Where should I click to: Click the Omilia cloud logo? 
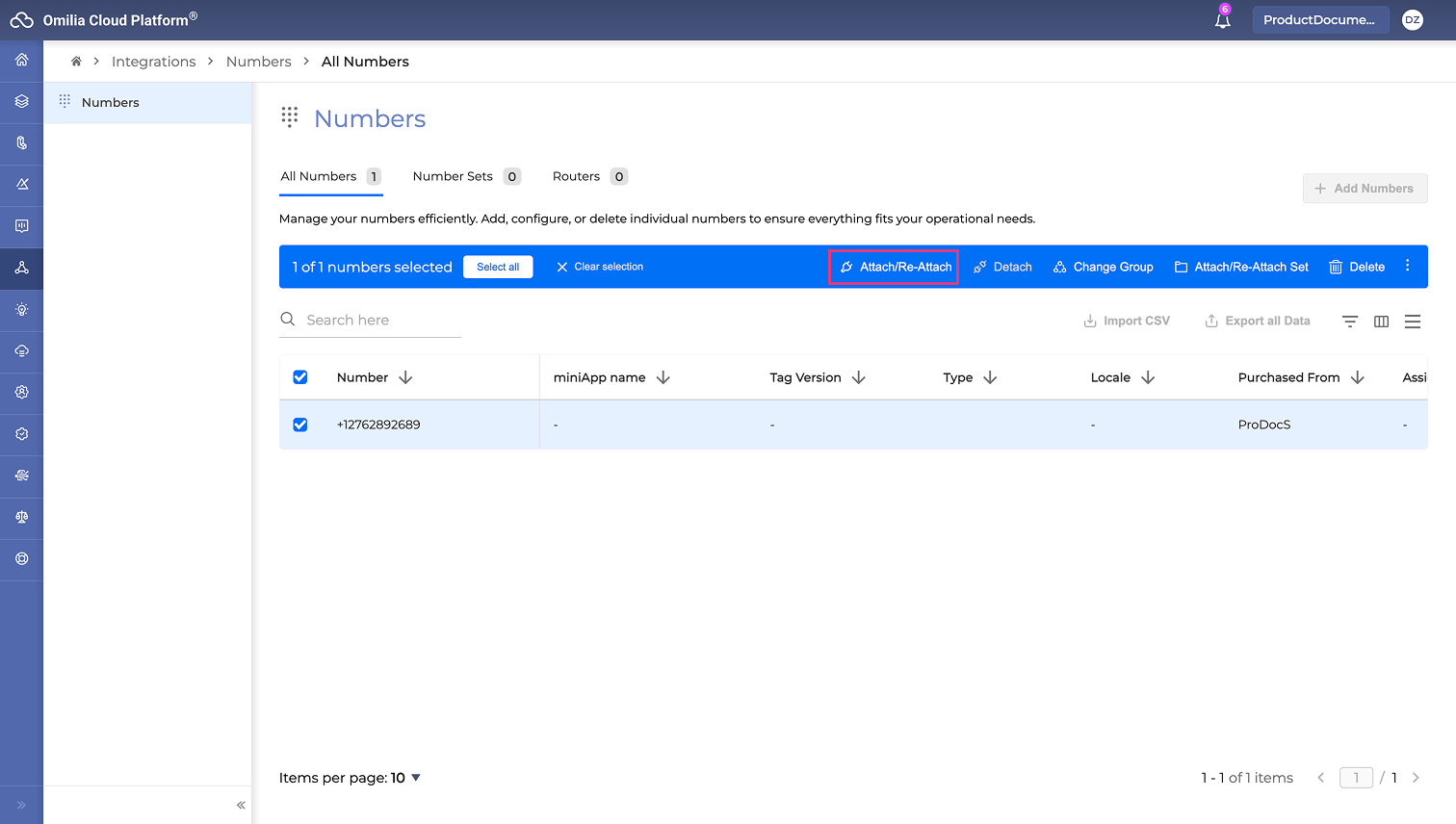21,19
